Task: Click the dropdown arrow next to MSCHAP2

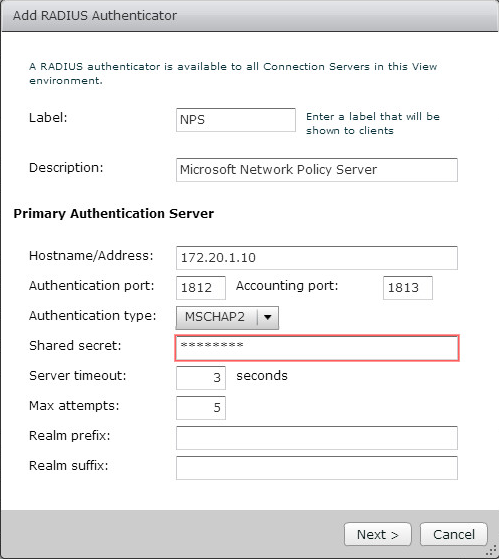Action: coord(268,317)
